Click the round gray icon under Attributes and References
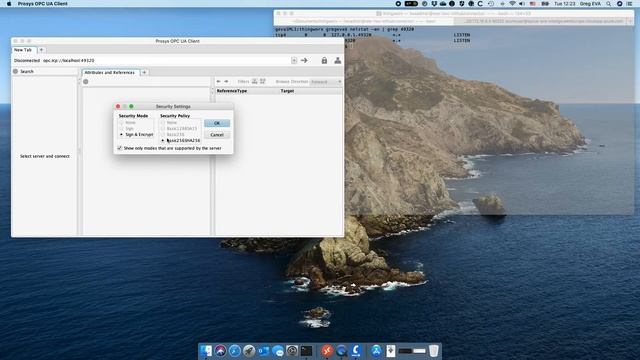This screenshot has width=640, height=360. tap(86, 82)
